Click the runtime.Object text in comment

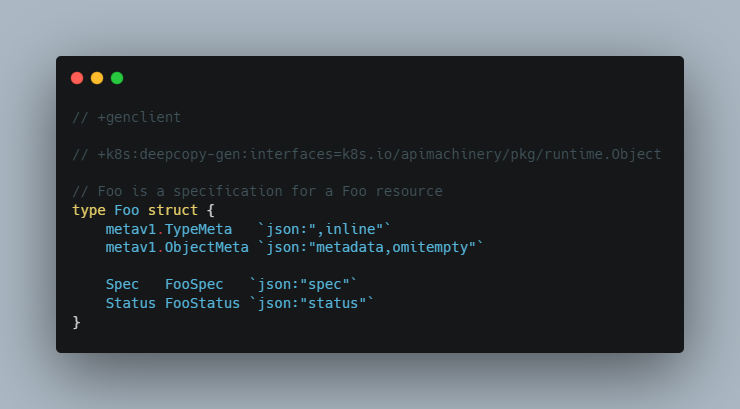click(603, 154)
